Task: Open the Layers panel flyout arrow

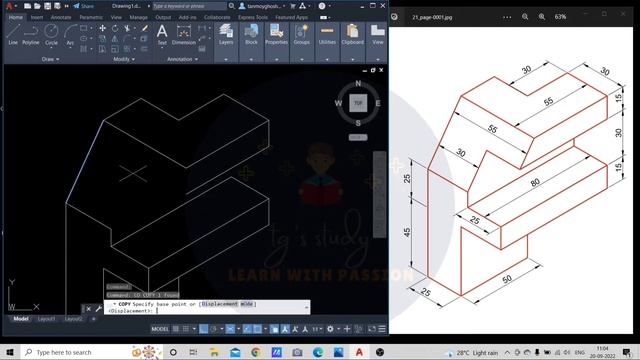Action: (226, 60)
